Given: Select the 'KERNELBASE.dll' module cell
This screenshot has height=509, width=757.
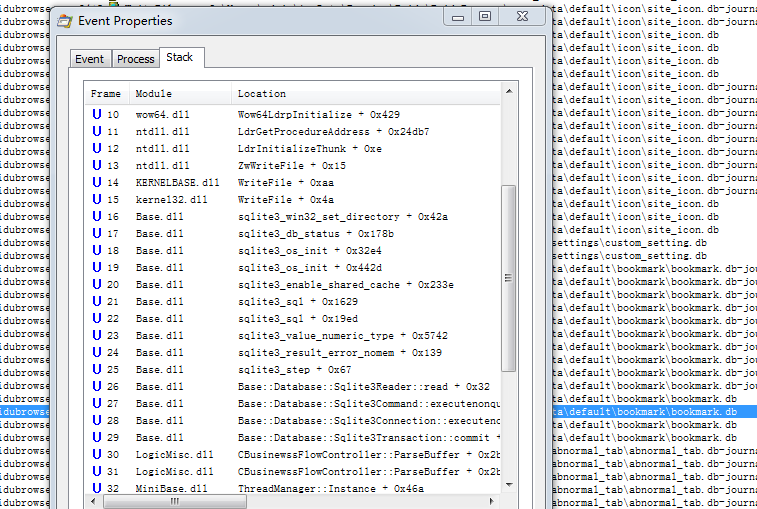Looking at the screenshot, I should point(177,183).
